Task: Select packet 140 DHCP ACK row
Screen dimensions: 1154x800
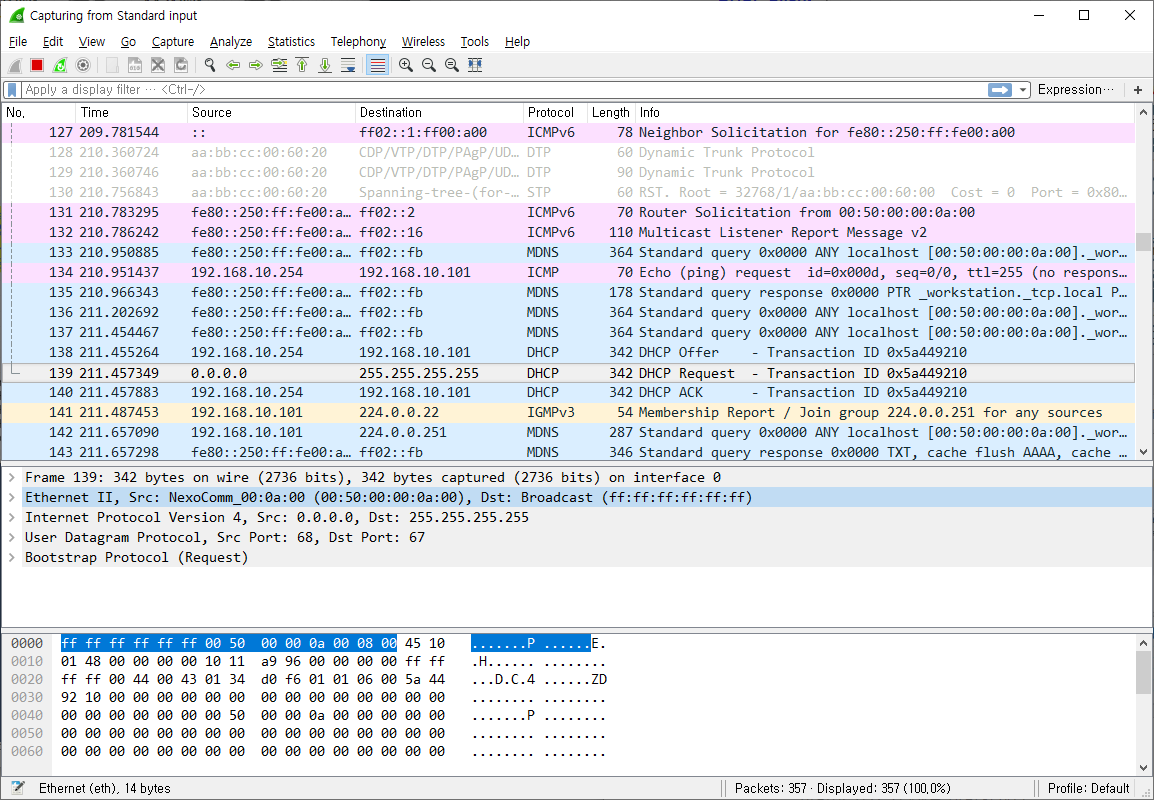Action: (x=568, y=392)
